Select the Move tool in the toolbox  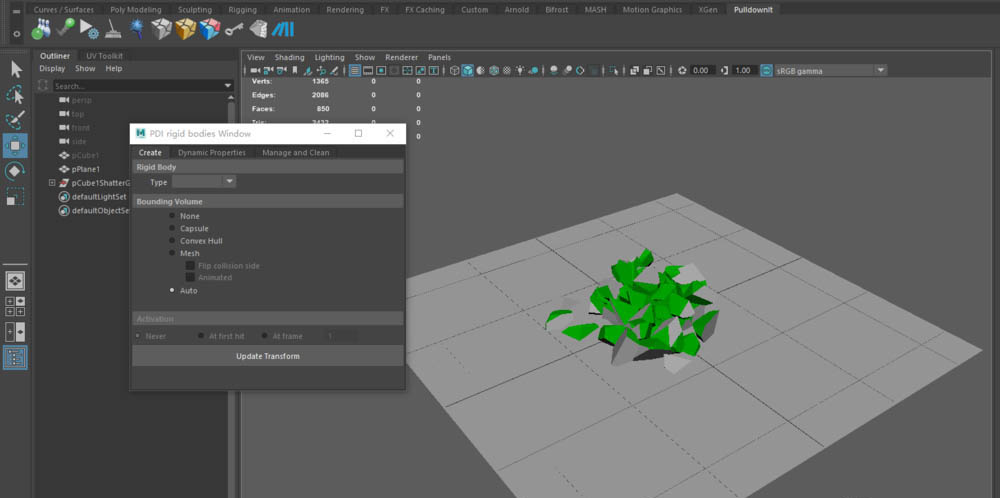coord(15,146)
